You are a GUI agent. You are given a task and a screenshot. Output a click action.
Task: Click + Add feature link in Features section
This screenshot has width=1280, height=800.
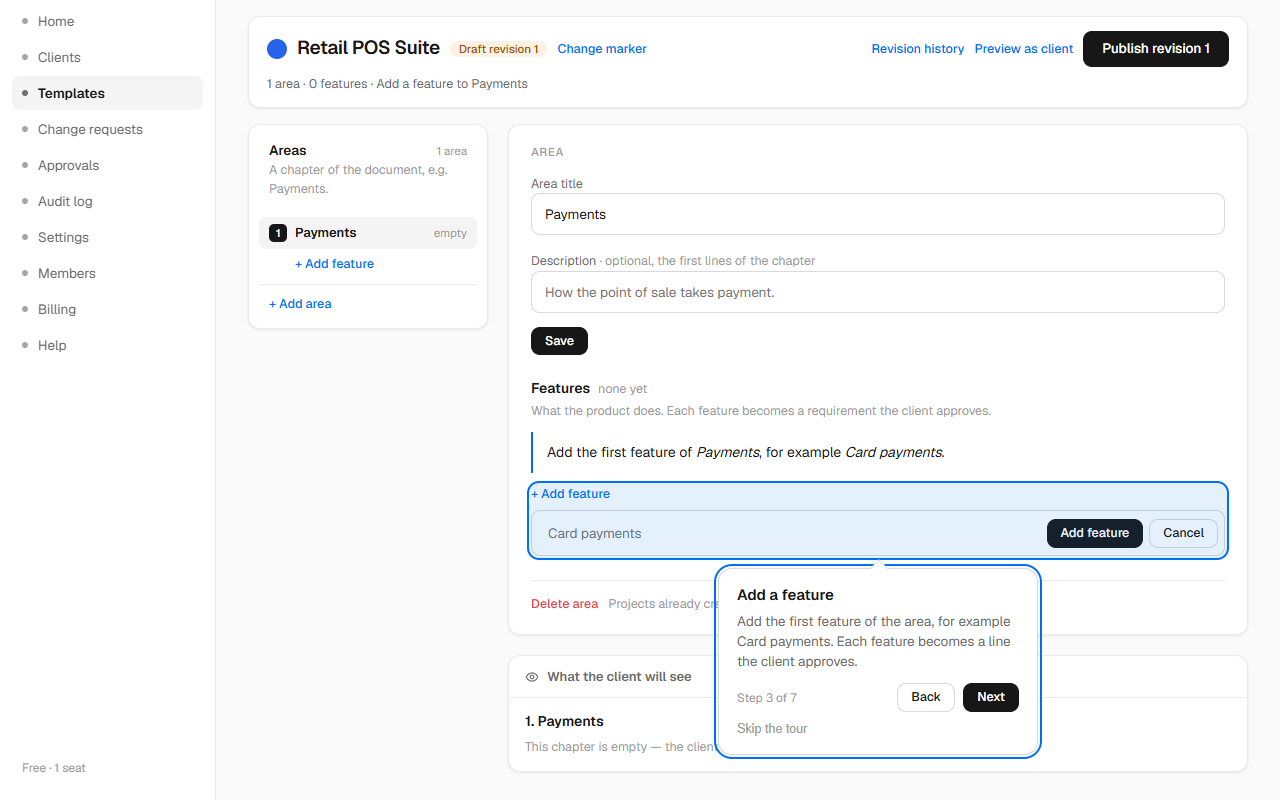pos(570,494)
